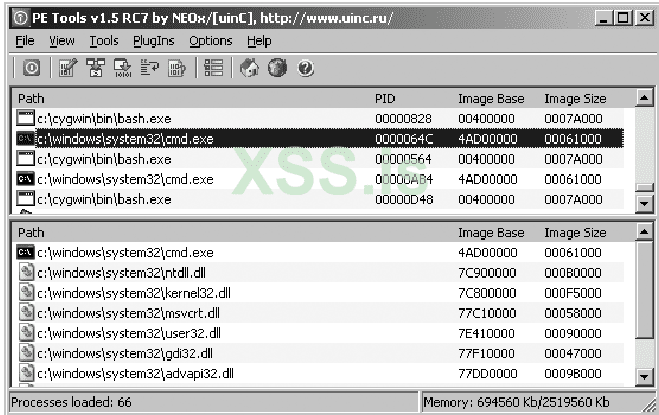Click console icon of cmd.exe PID 0000064C
Viewport: 659px width, 415px height.
click(25, 138)
